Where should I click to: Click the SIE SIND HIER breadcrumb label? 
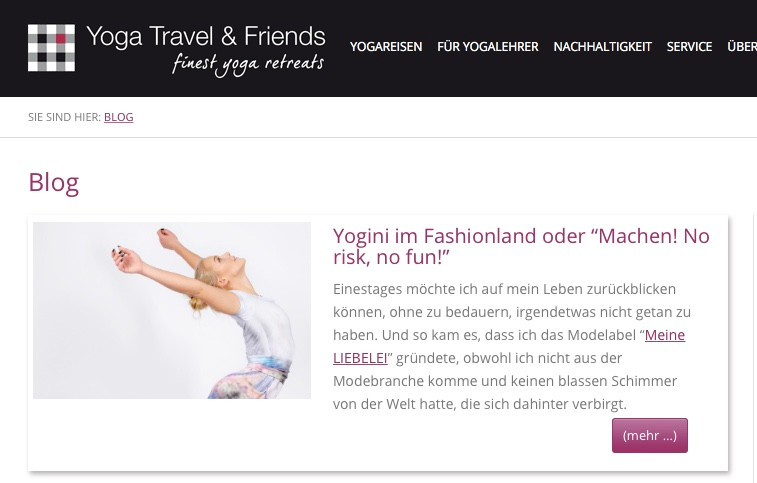pos(64,117)
